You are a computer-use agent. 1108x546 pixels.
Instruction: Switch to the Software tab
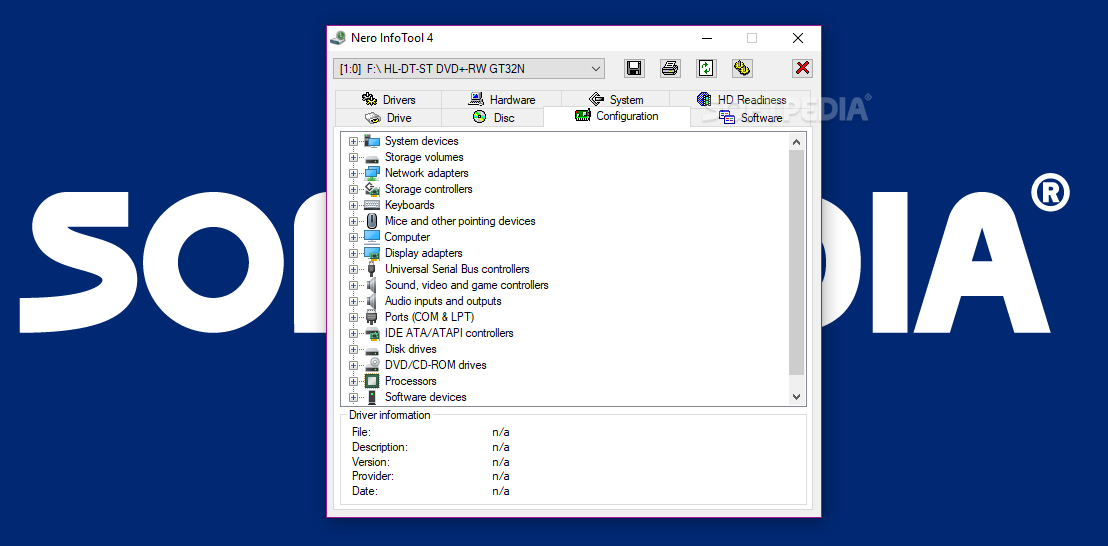[750, 118]
